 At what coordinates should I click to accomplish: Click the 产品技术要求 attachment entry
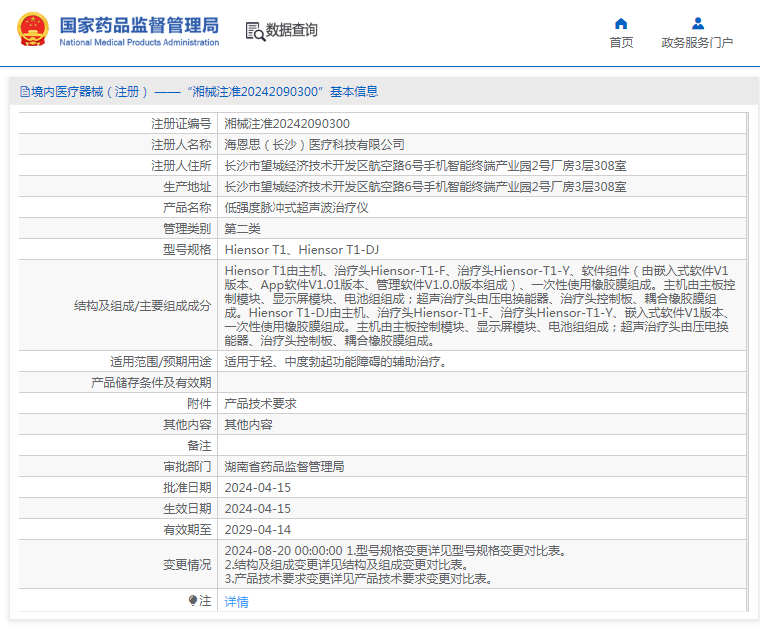pos(260,404)
